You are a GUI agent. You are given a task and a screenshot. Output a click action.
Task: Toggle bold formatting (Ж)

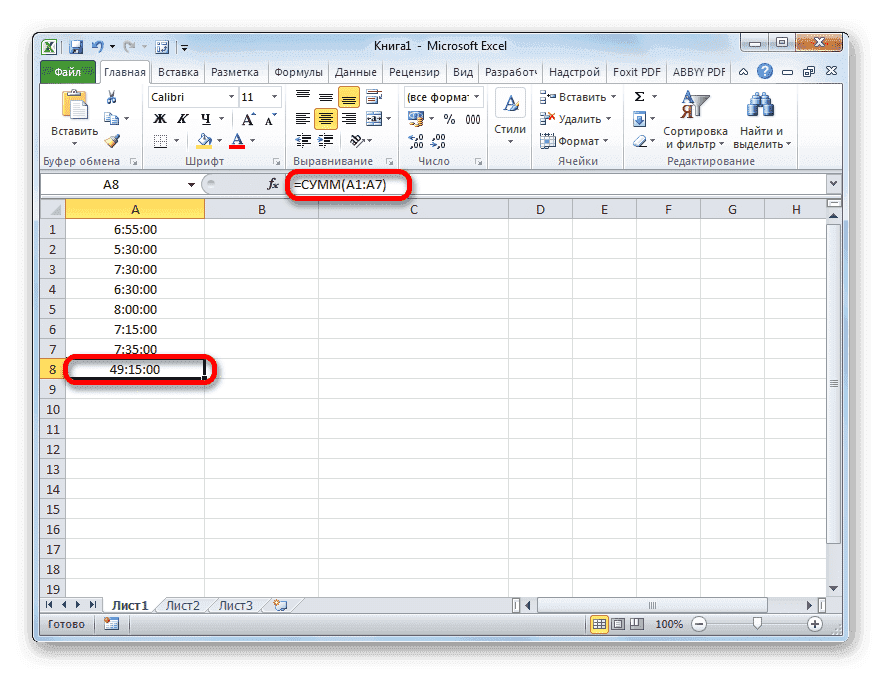(x=161, y=118)
